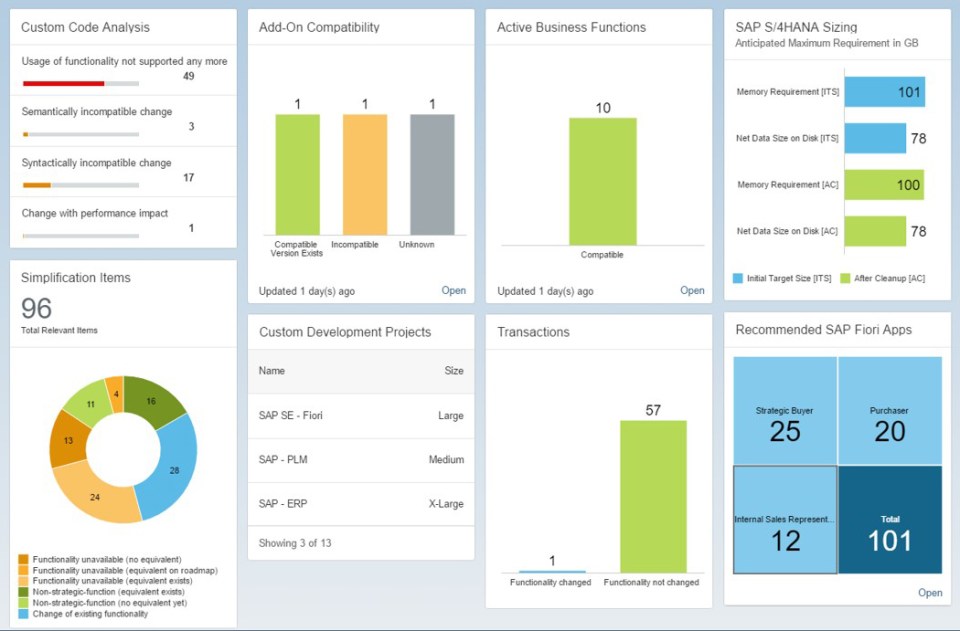The width and height of the screenshot is (960, 631).
Task: Select the Functionality not changed bar
Action: click(652, 496)
